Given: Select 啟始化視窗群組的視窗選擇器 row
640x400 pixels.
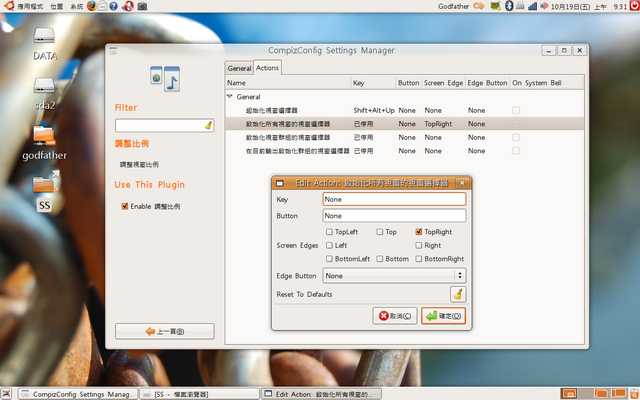Looking at the screenshot, I should point(404,138).
